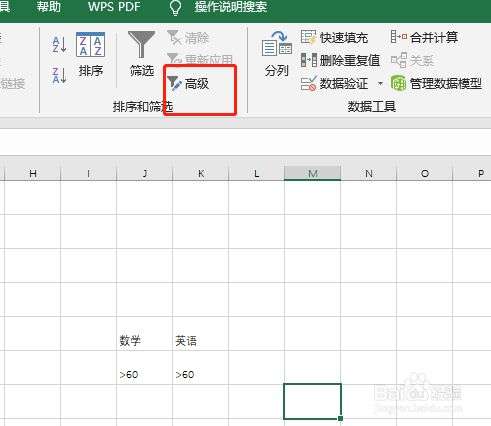This screenshot has height=426, width=491.
Task: Click the lightbulb tell-me icon
Action: (175, 7)
